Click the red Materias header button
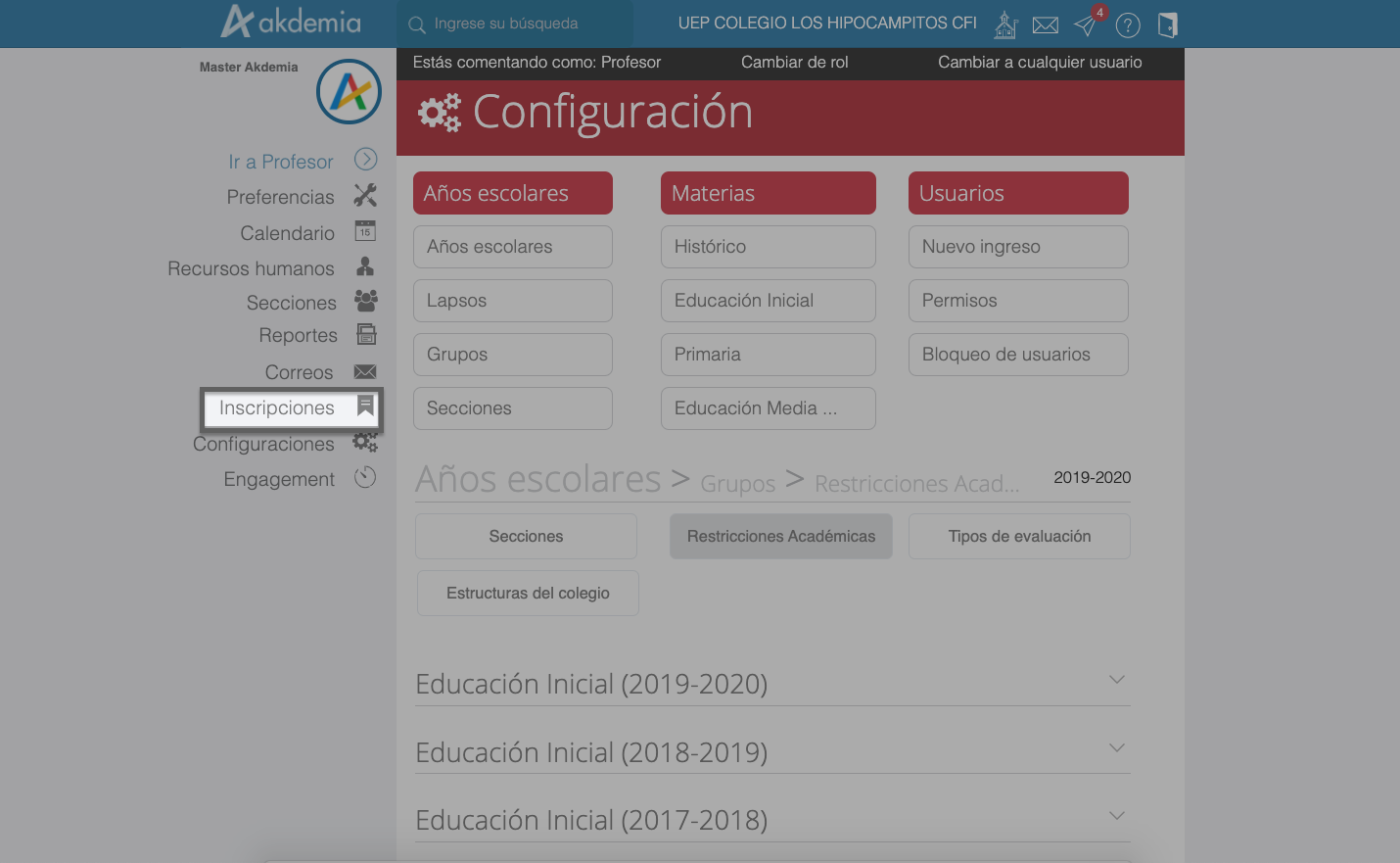The width and height of the screenshot is (1400, 863). [769, 193]
